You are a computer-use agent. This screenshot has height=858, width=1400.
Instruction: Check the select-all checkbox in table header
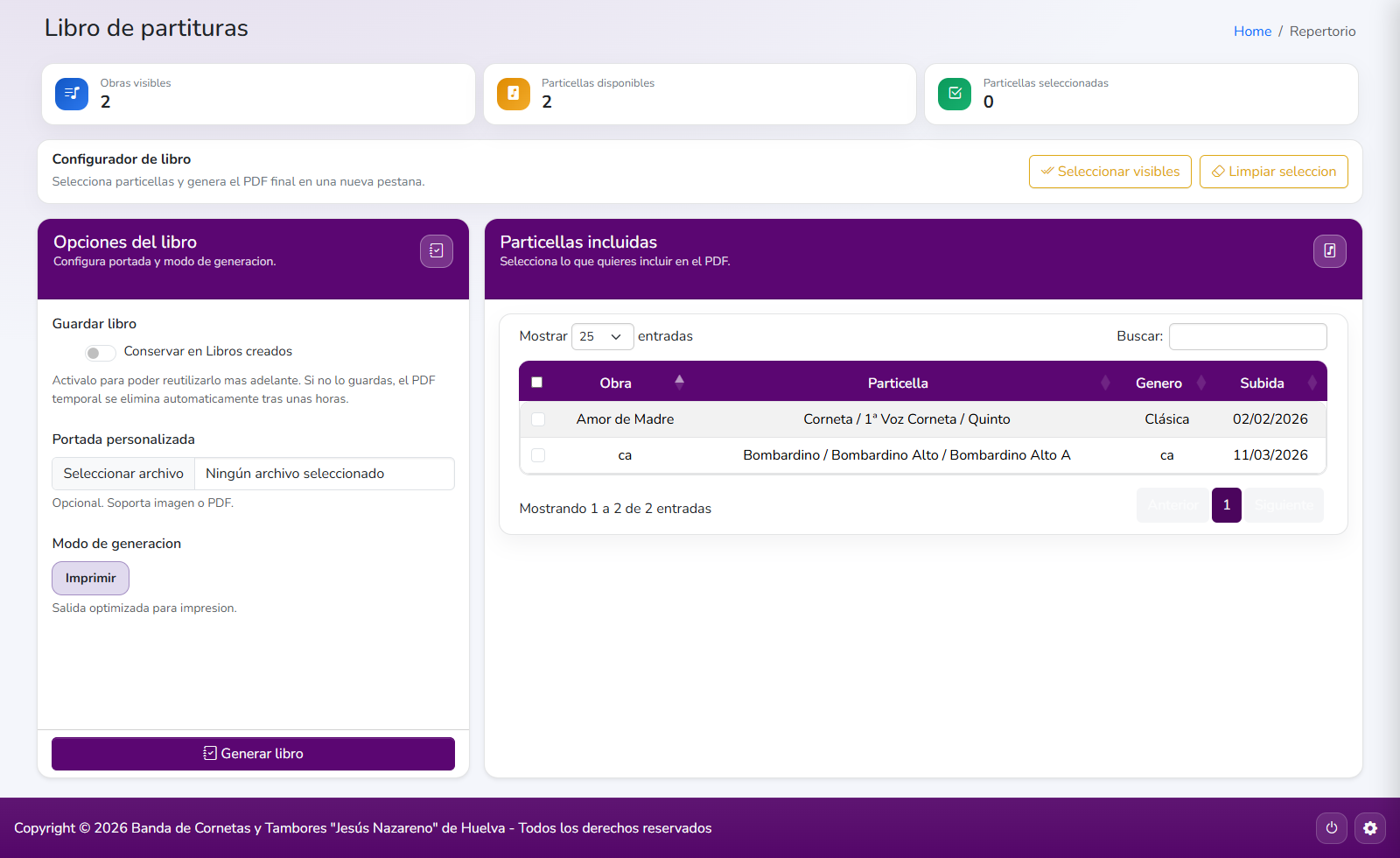pyautogui.click(x=537, y=383)
